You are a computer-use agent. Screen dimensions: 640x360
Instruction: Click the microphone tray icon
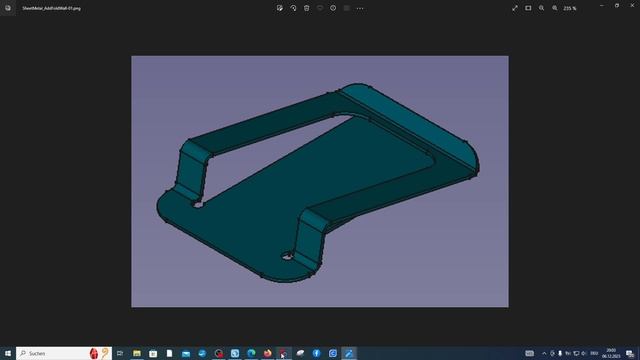click(x=560, y=353)
